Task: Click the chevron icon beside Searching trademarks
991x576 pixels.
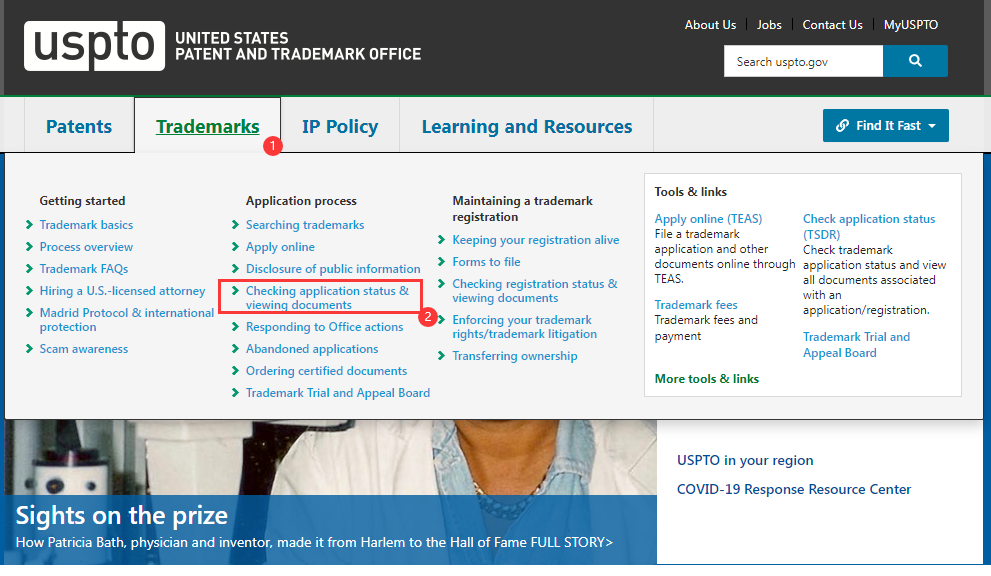Action: [x=235, y=224]
